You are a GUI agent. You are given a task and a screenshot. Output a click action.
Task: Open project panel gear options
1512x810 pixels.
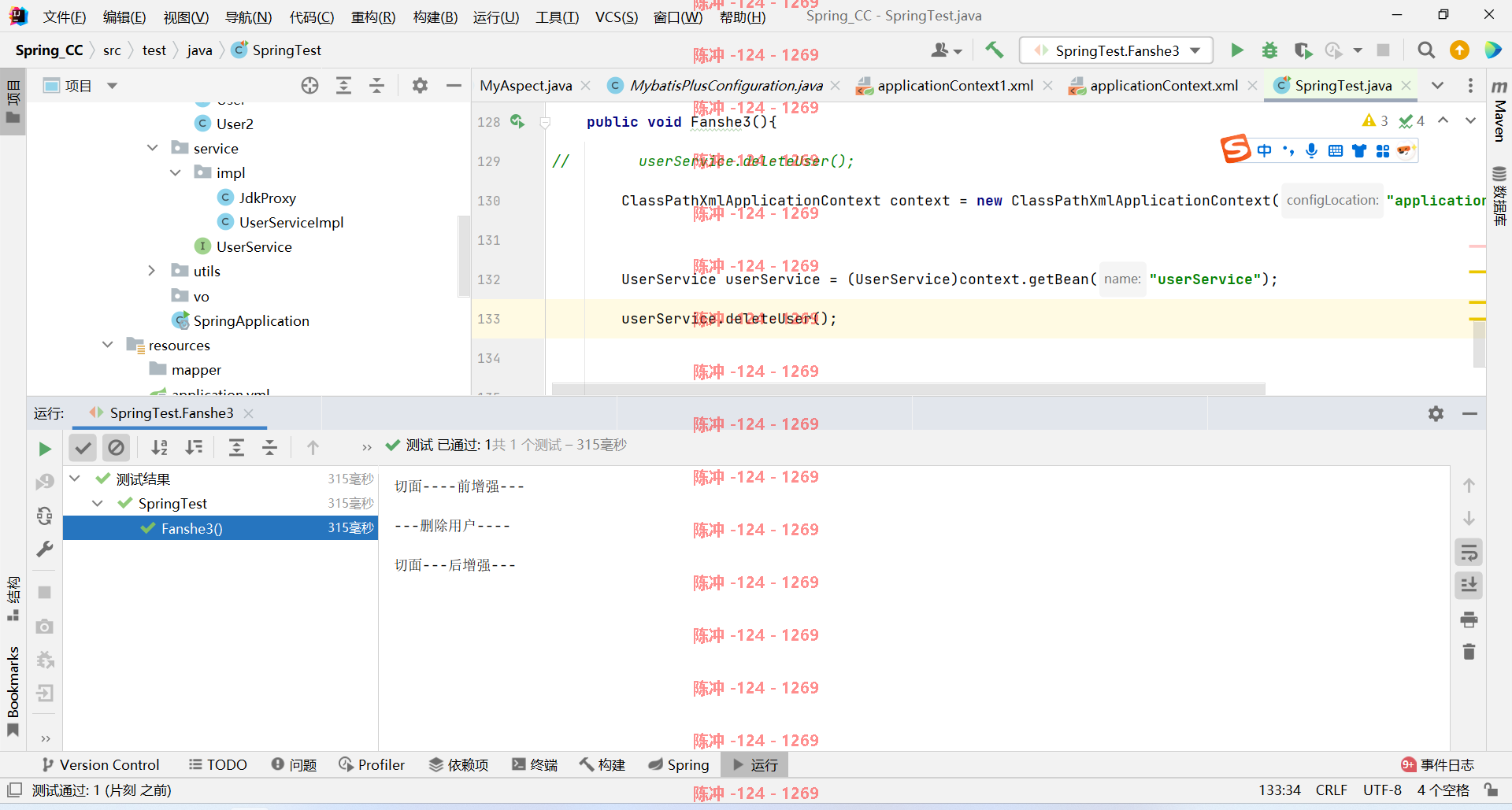420,86
